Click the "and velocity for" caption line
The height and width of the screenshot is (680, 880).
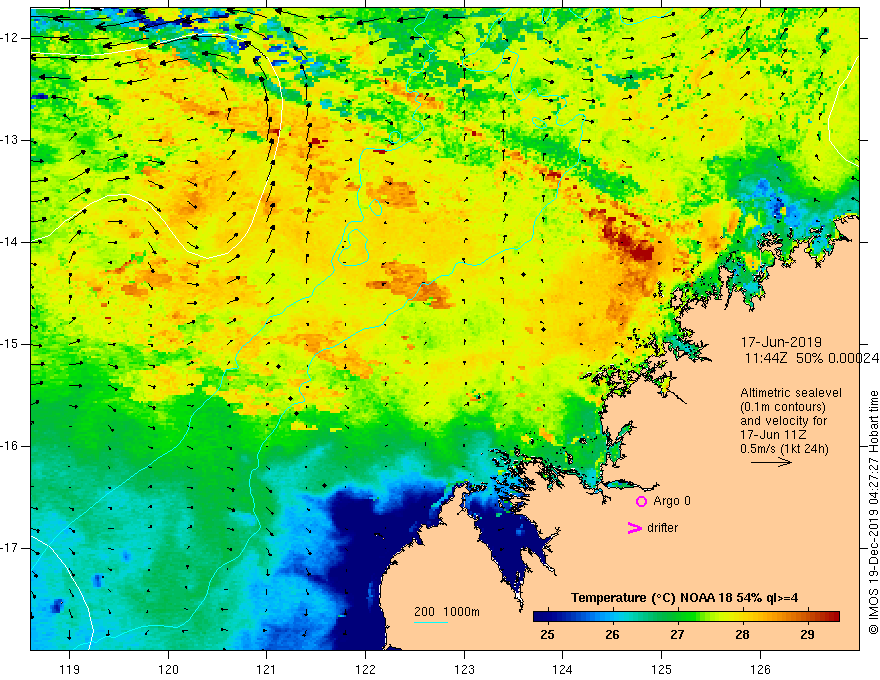783,421
